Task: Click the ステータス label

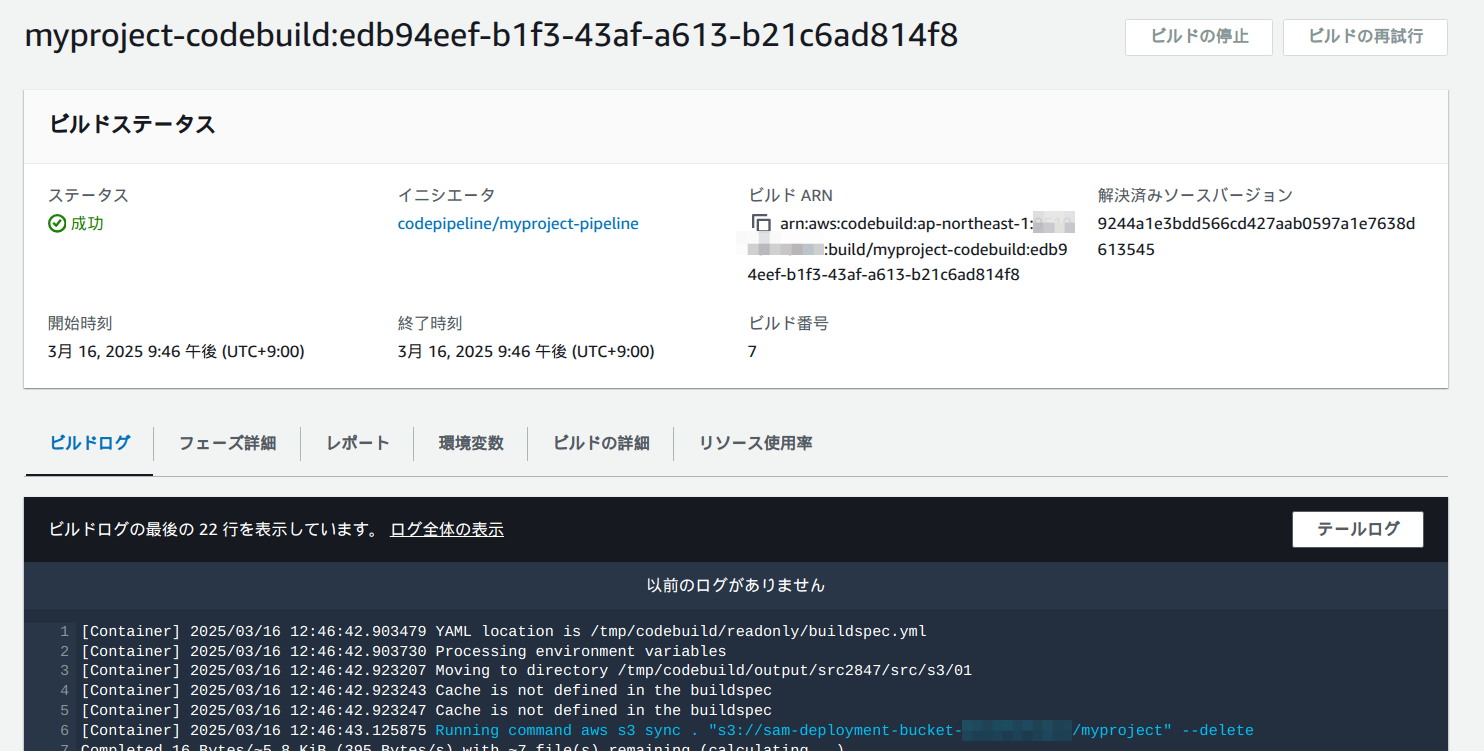Action: point(88,196)
